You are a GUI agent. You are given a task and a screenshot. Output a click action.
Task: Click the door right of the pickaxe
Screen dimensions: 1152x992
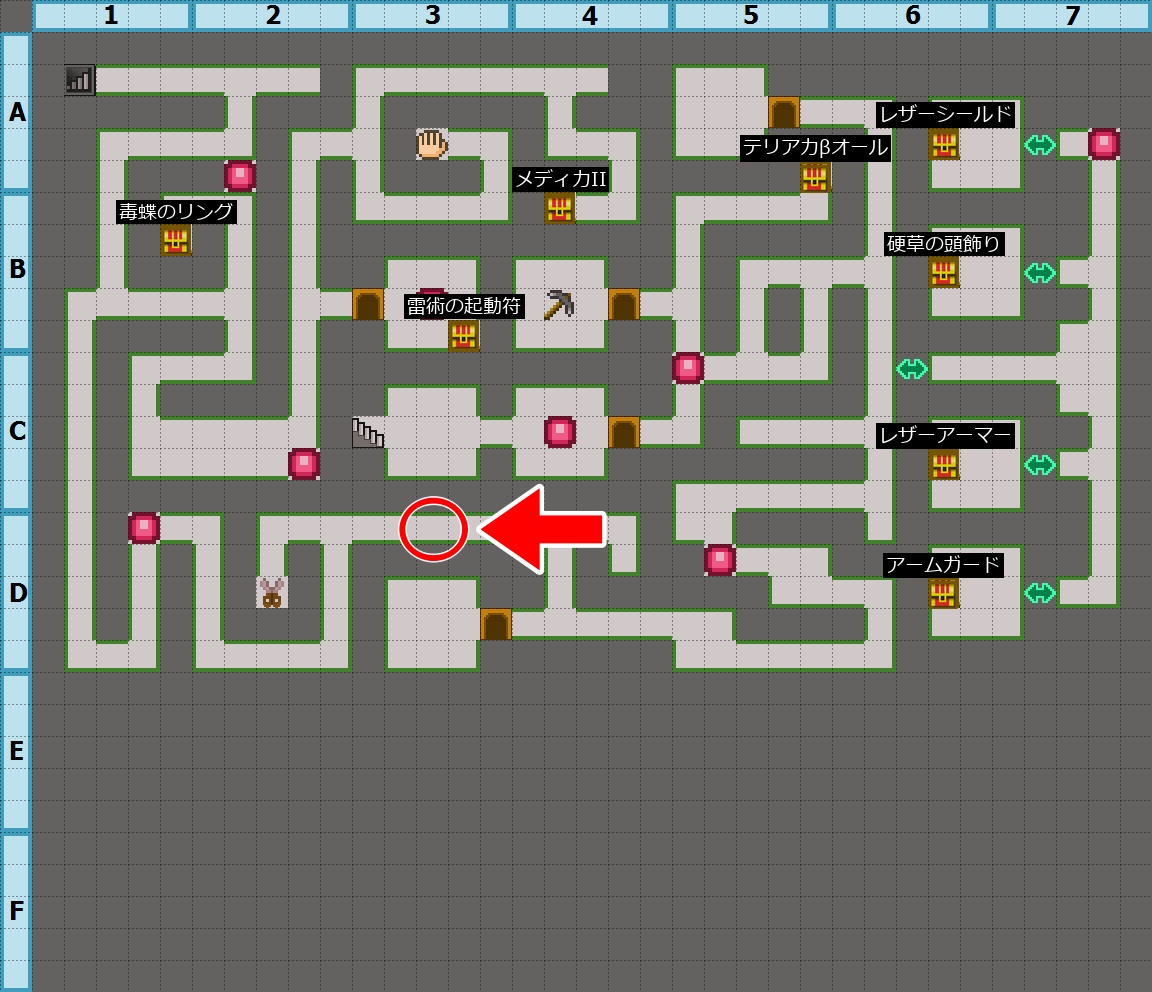click(624, 304)
